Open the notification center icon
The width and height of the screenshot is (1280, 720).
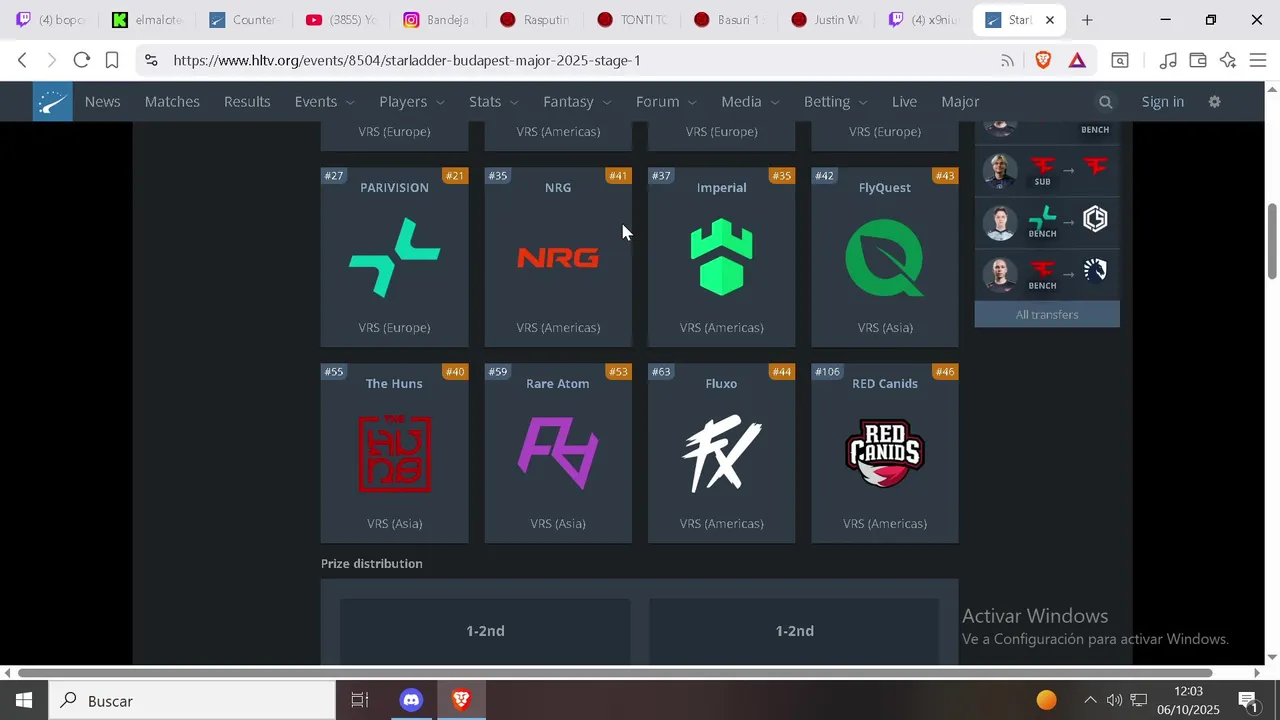[x=1247, y=700]
